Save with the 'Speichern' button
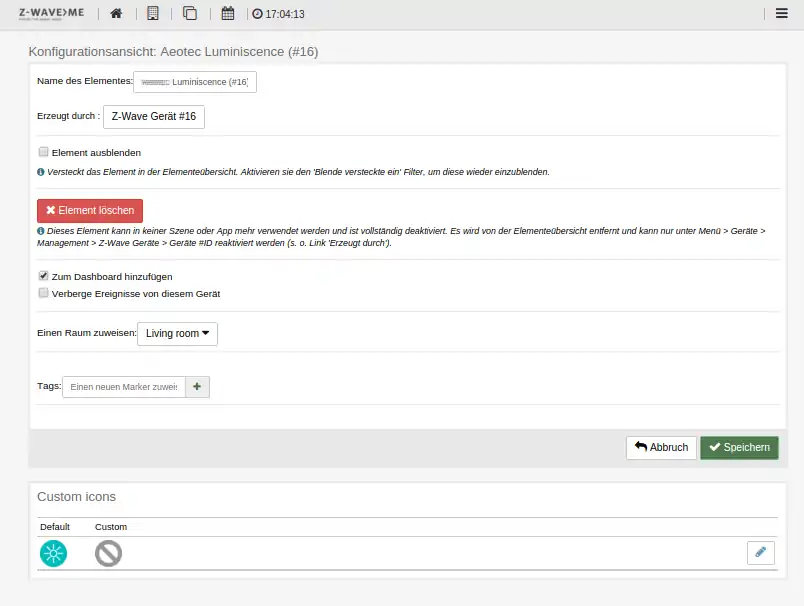The width and height of the screenshot is (804, 606). tap(739, 448)
